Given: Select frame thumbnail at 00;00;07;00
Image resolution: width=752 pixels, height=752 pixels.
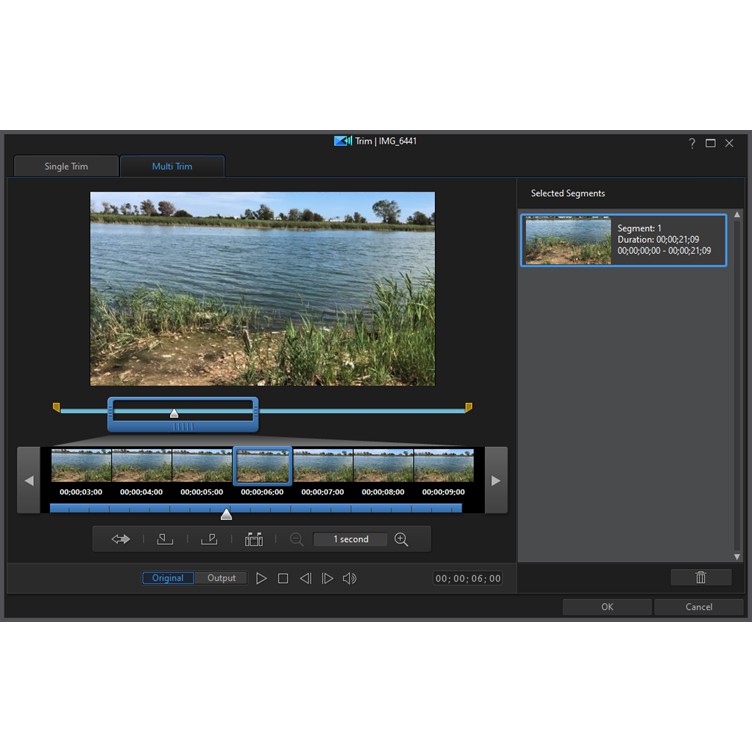Looking at the screenshot, I should coord(323,465).
